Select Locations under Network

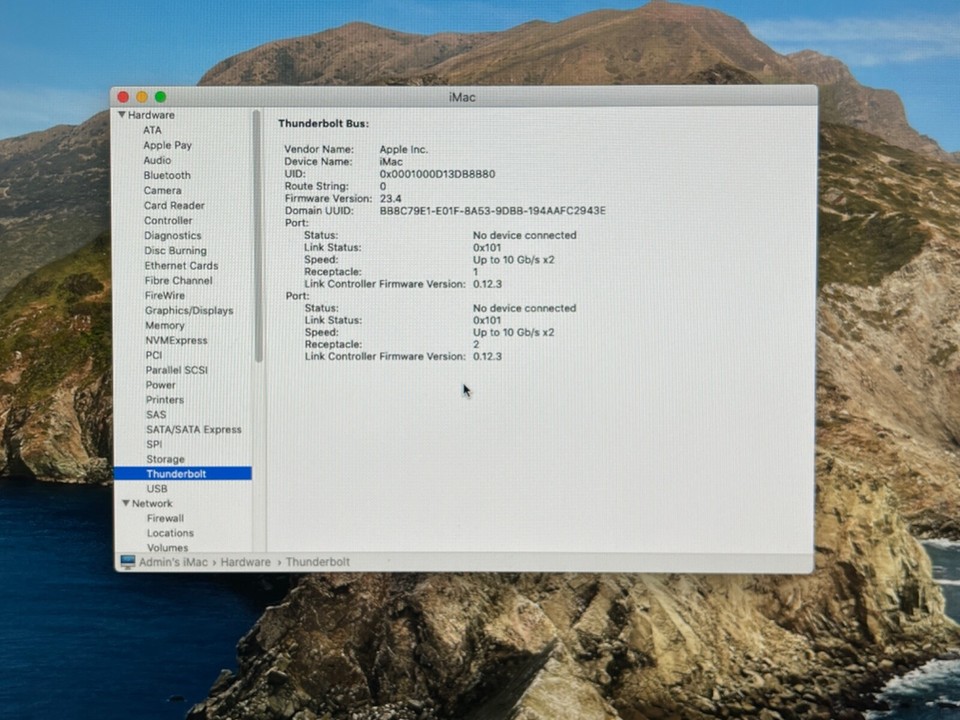pyautogui.click(x=170, y=533)
